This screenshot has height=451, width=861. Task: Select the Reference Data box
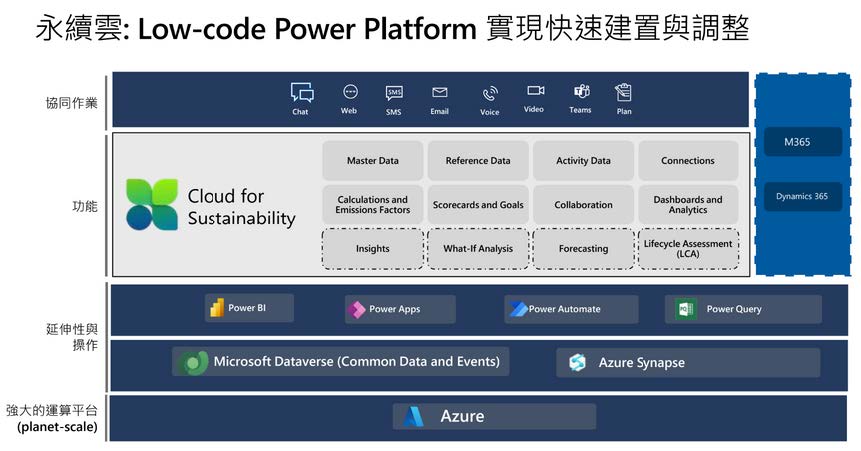click(x=478, y=160)
